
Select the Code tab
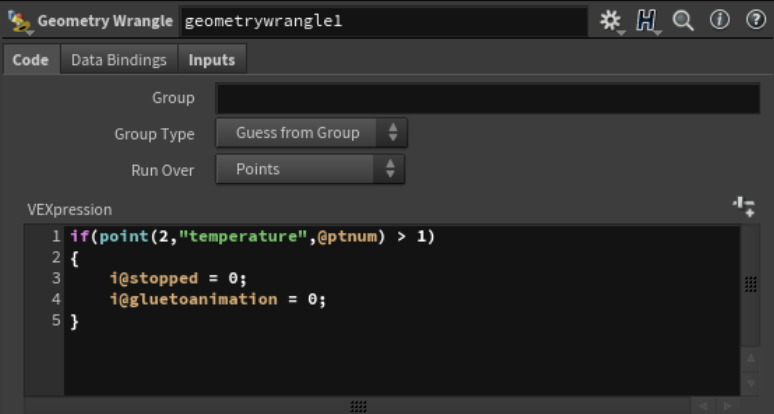[x=31, y=60]
